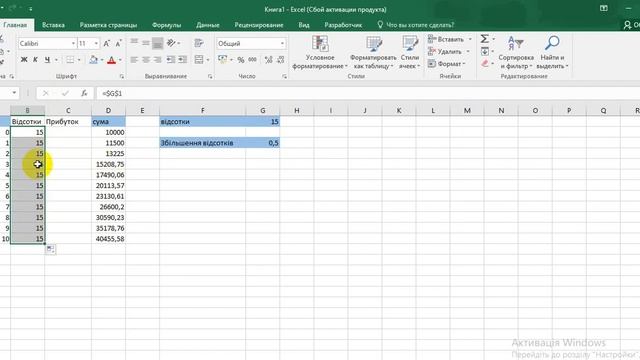Select cell containing 0,5
Viewport: 640px width, 360px height.
point(263,143)
